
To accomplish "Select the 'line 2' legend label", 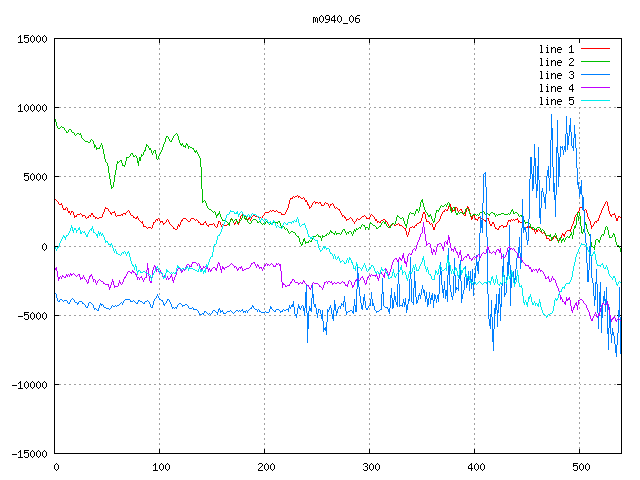I will click(x=556, y=62).
